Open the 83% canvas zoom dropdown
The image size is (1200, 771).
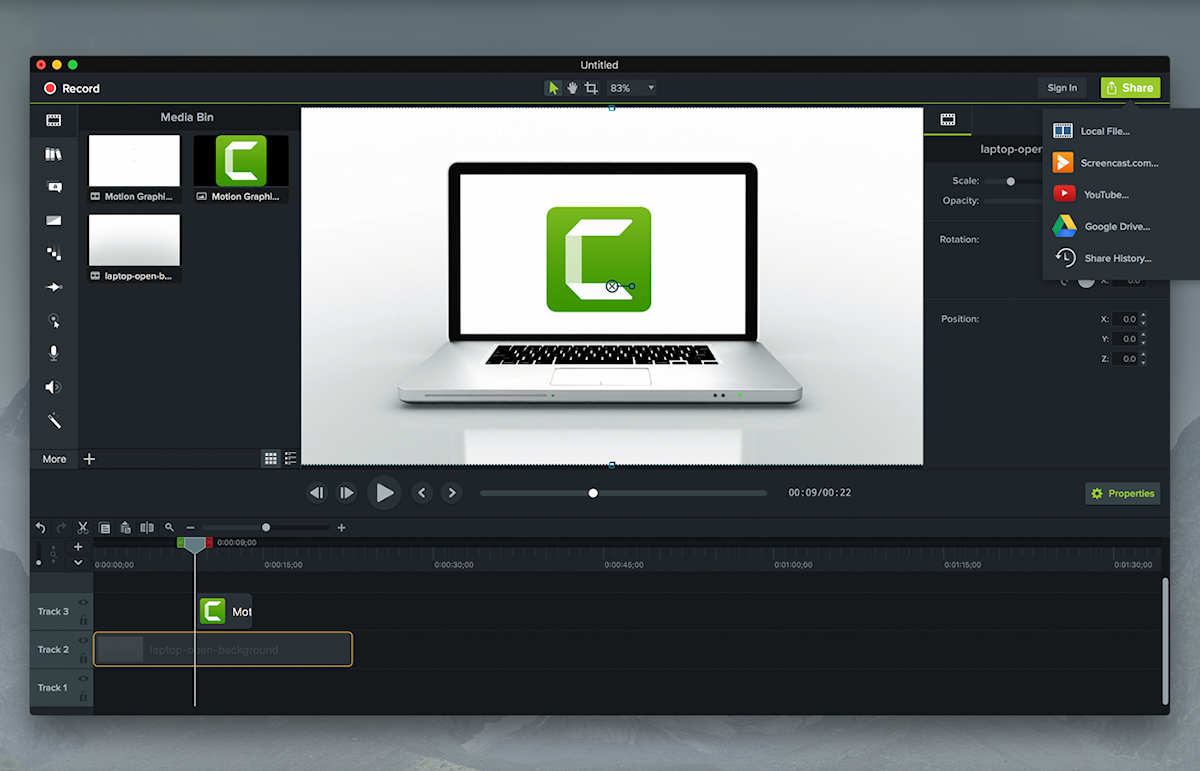[632, 88]
